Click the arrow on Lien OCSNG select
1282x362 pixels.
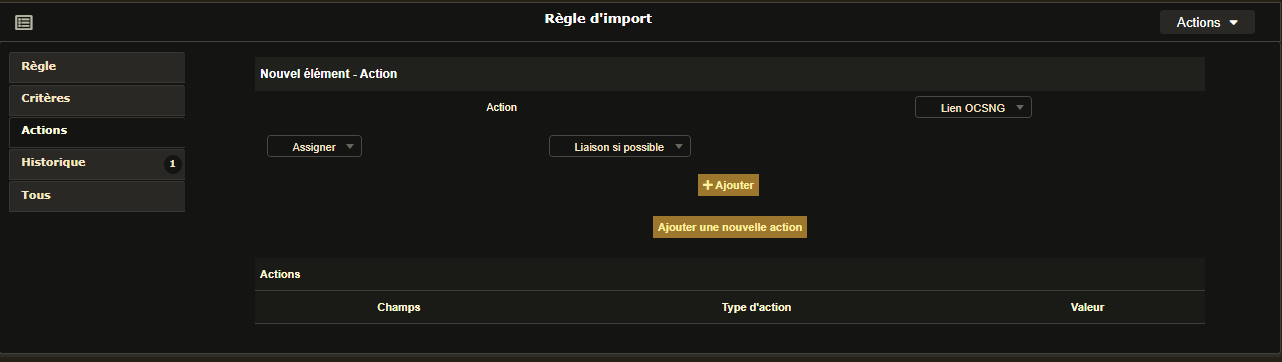point(1019,107)
